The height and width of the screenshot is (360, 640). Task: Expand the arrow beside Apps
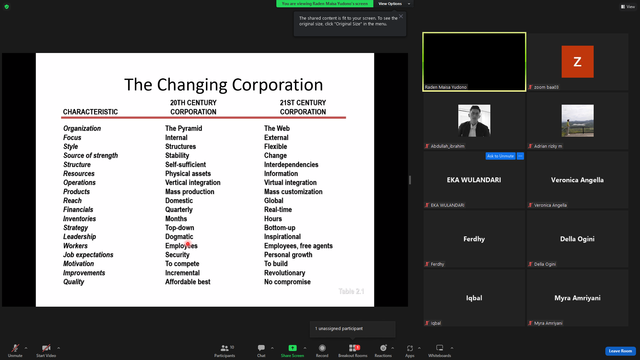click(x=419, y=348)
